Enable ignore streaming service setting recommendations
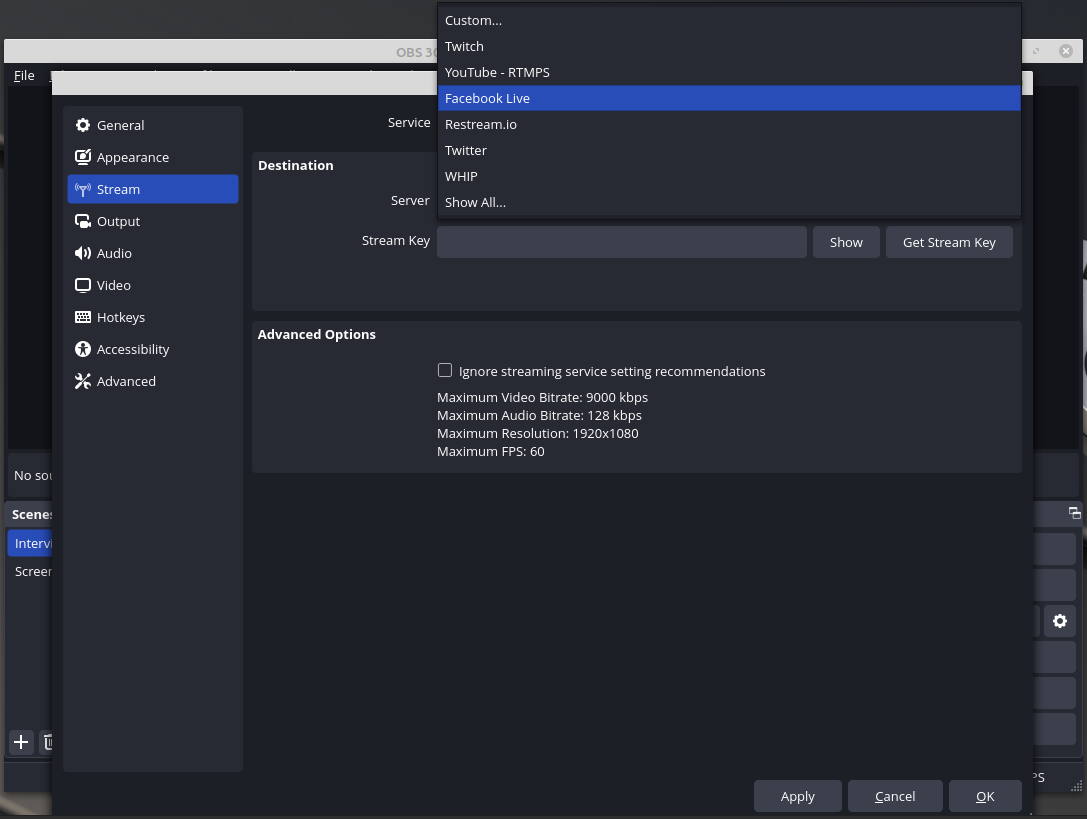The height and width of the screenshot is (819, 1087). pos(445,370)
